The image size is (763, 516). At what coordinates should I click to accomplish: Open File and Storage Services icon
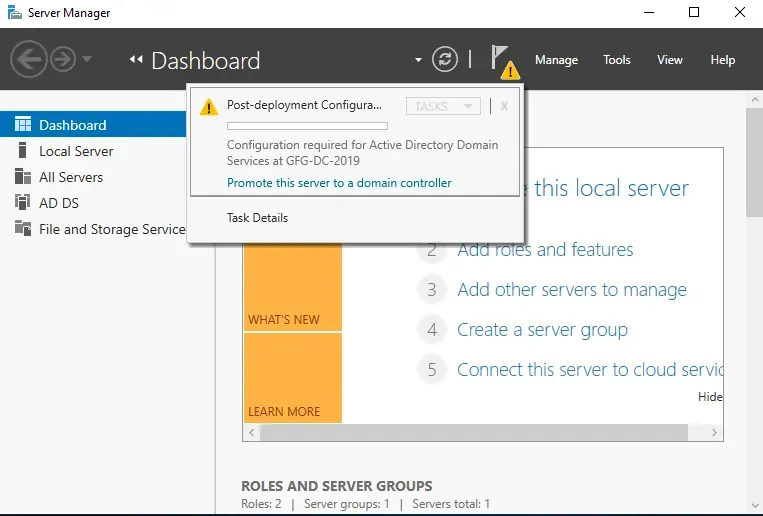pyautogui.click(x=23, y=228)
